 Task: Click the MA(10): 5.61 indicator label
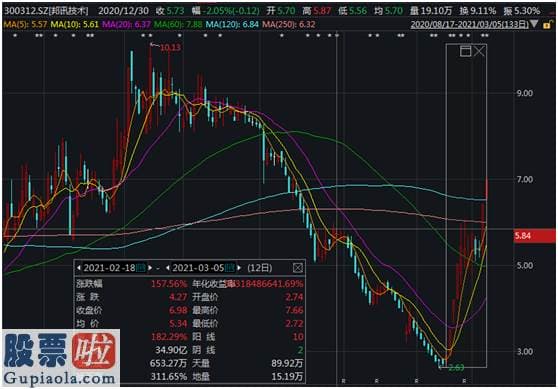[x=74, y=24]
